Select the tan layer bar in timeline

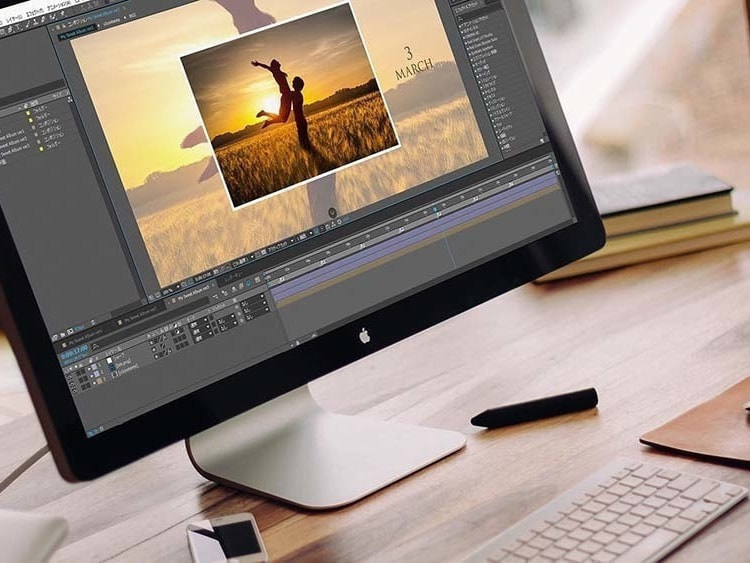pyautogui.click(x=418, y=245)
